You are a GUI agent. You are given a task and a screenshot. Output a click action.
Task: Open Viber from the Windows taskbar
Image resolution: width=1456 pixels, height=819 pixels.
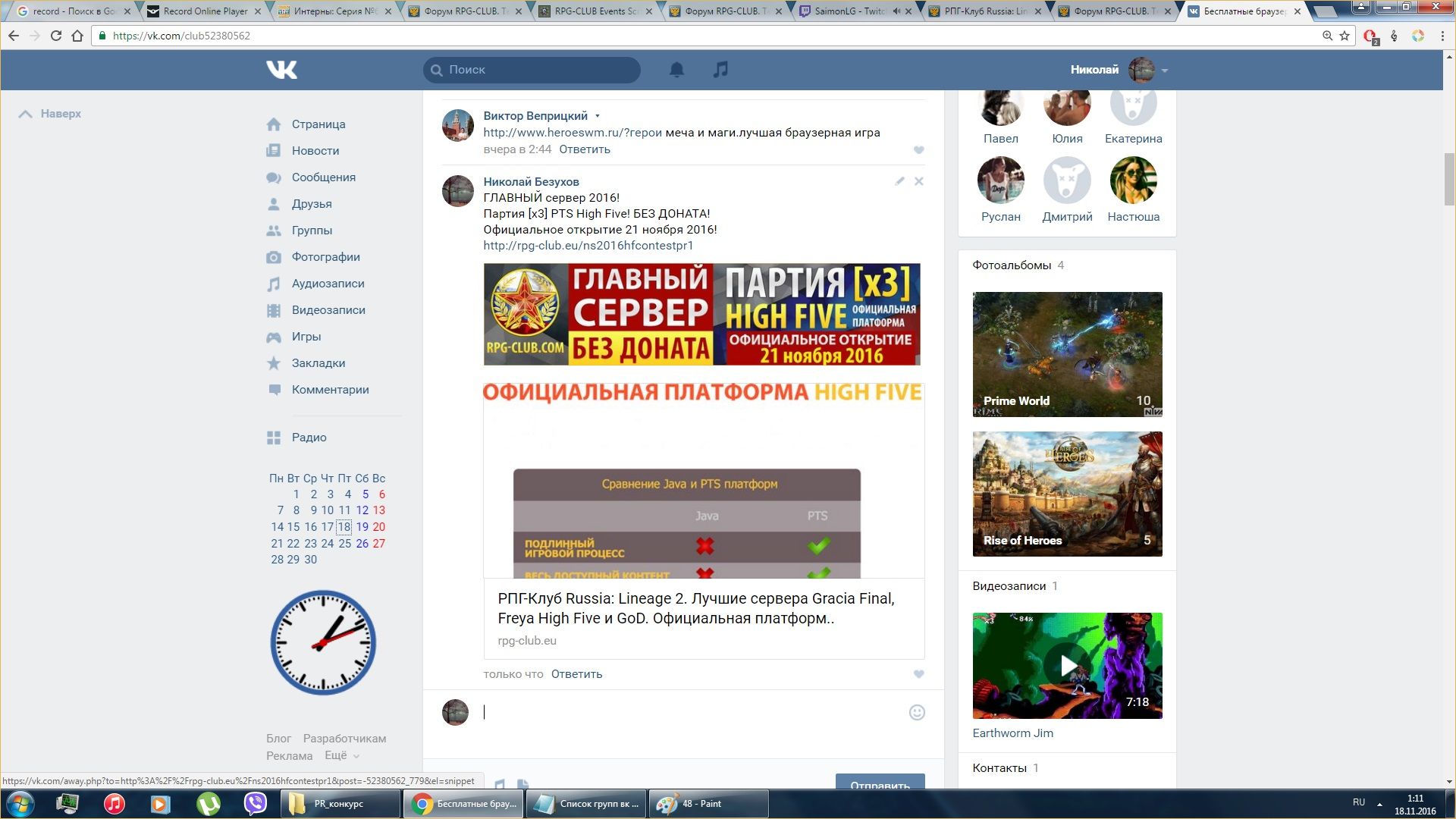coord(256,803)
